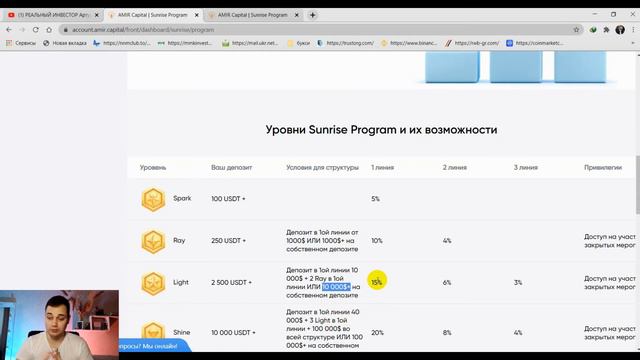Image resolution: width=640 pixels, height=360 pixels.
Task: Open the Новая вкладка bookmark
Action: (x=65, y=43)
